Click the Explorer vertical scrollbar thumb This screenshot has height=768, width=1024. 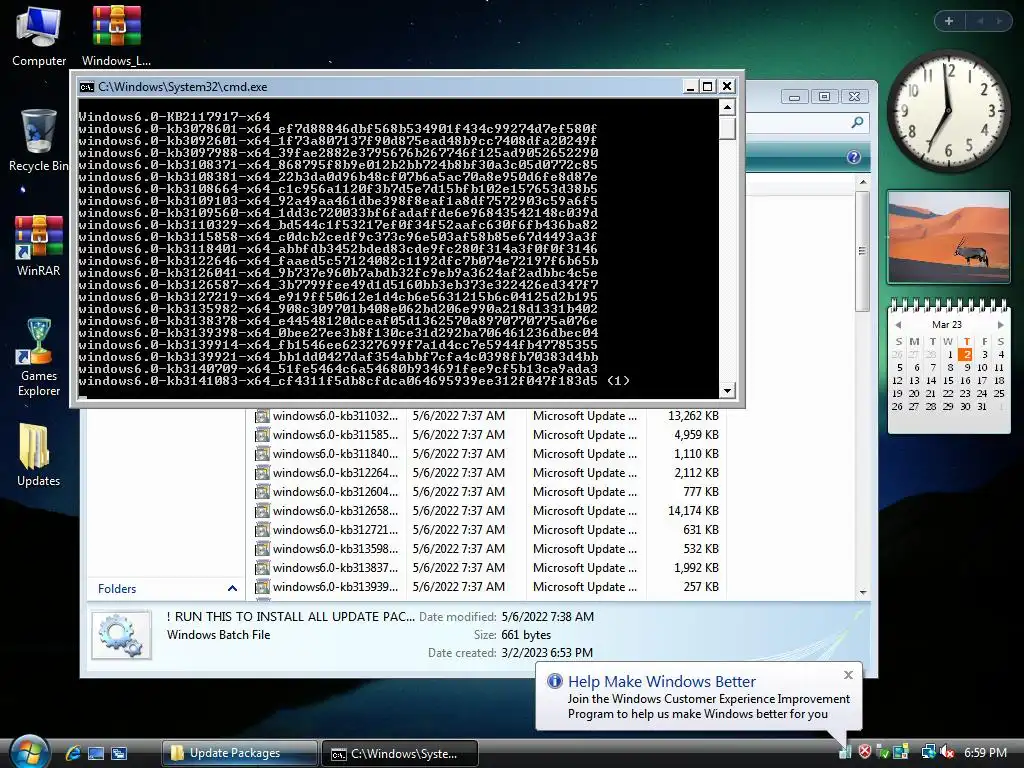pyautogui.click(x=863, y=251)
